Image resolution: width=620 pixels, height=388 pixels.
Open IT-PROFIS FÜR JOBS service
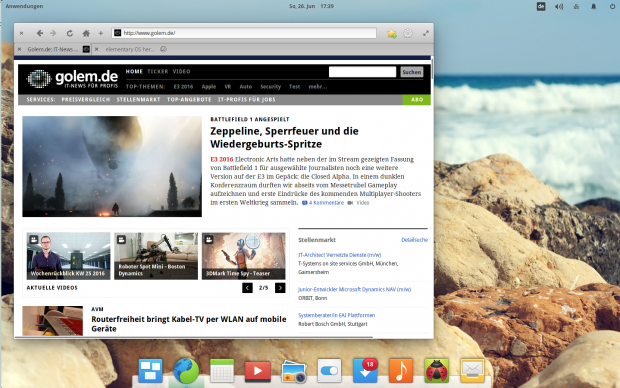[x=247, y=100]
